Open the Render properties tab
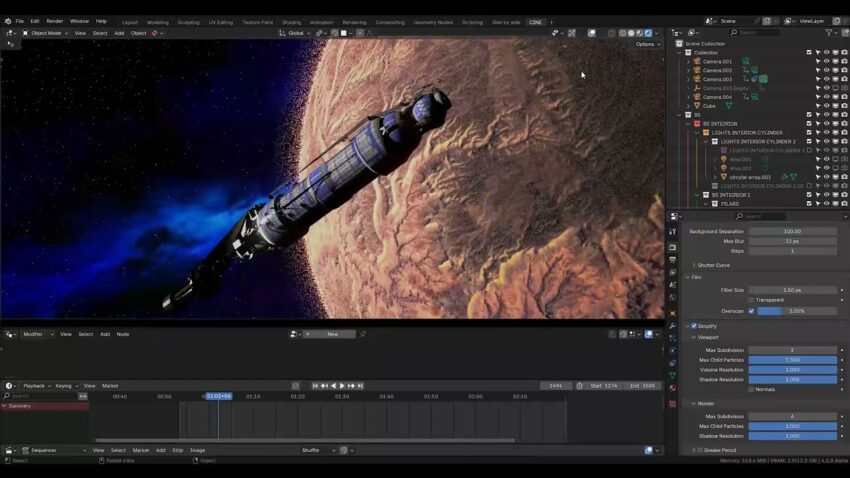850x478 pixels. [x=673, y=247]
